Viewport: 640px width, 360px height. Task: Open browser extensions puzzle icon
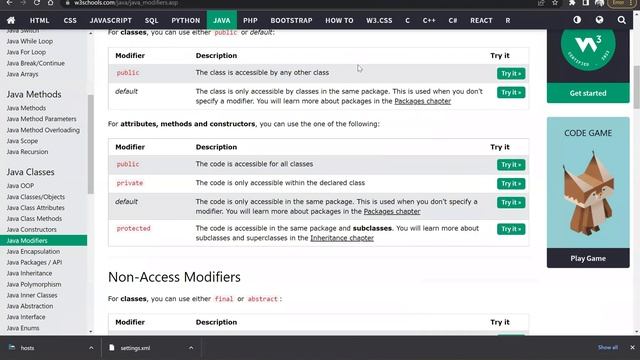coord(572,3)
